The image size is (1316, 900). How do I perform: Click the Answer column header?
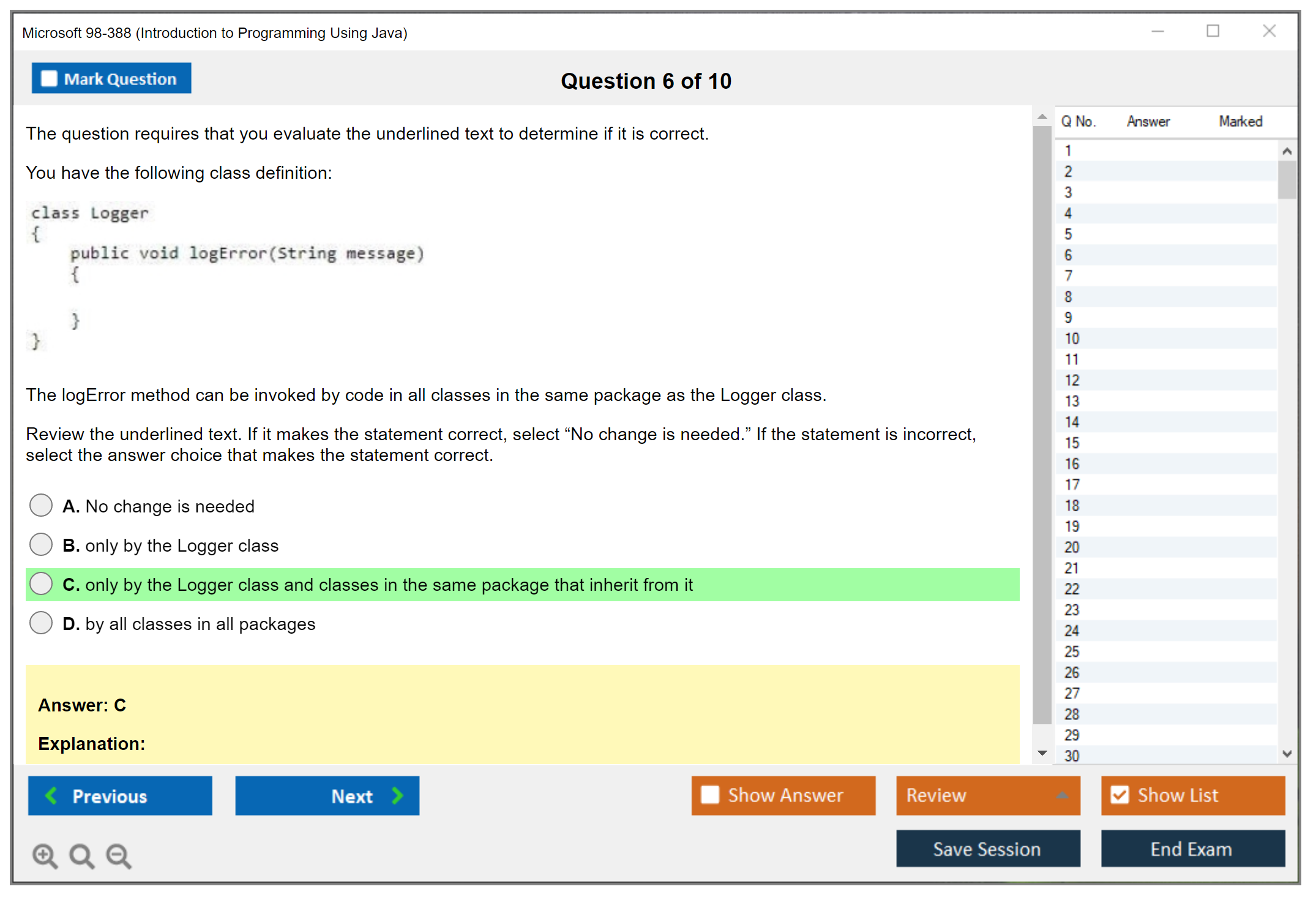pyautogui.click(x=1148, y=121)
